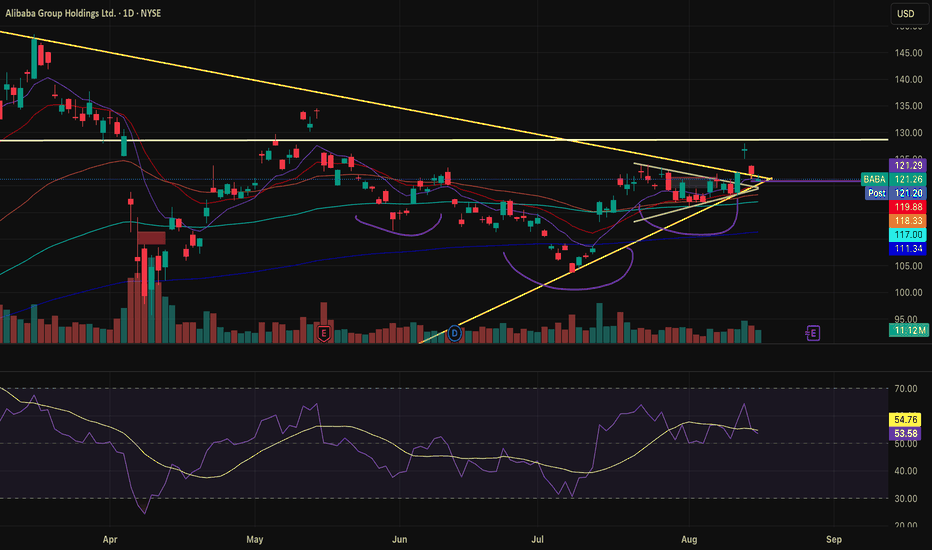Screen dimensions: 932x550
Task: Click the 95.00 price axis label
Action: [x=908, y=319]
